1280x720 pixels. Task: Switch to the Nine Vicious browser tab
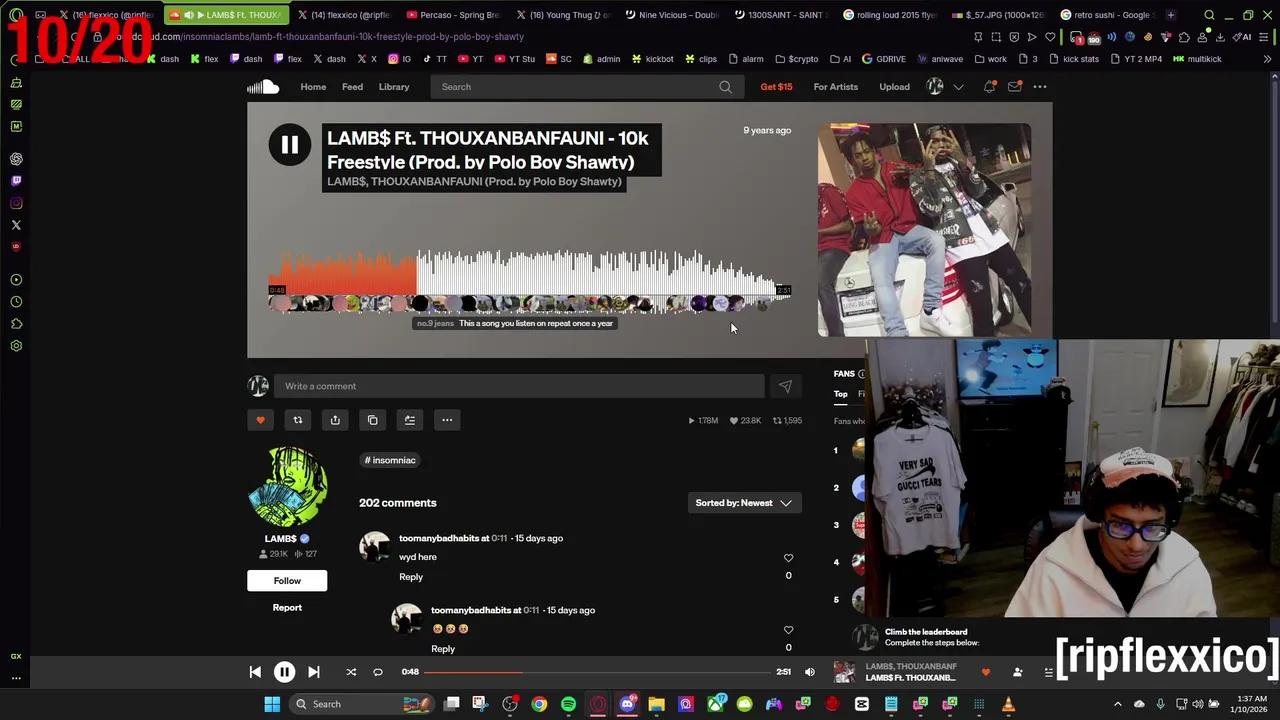click(672, 15)
